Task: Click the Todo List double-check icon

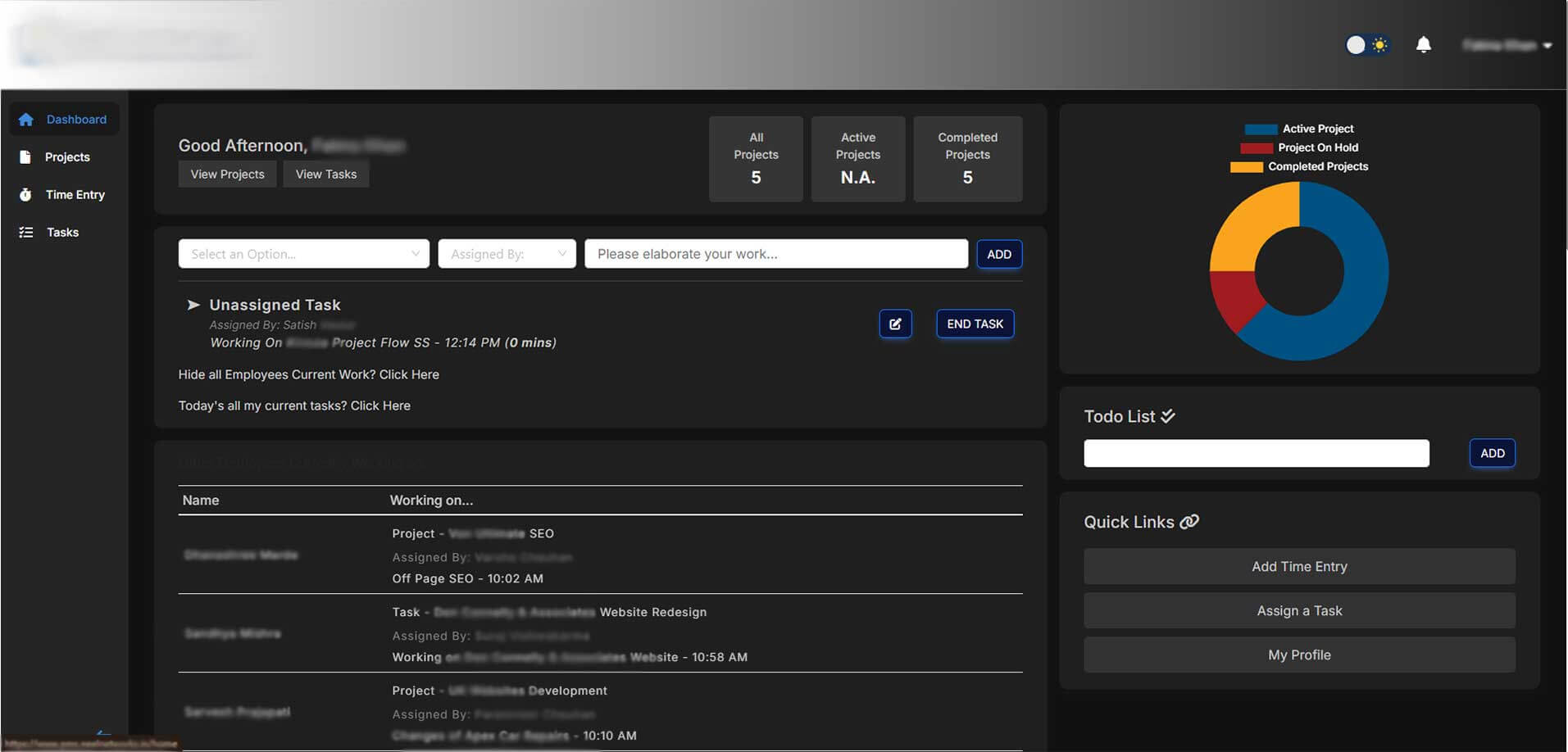Action: tap(1168, 416)
